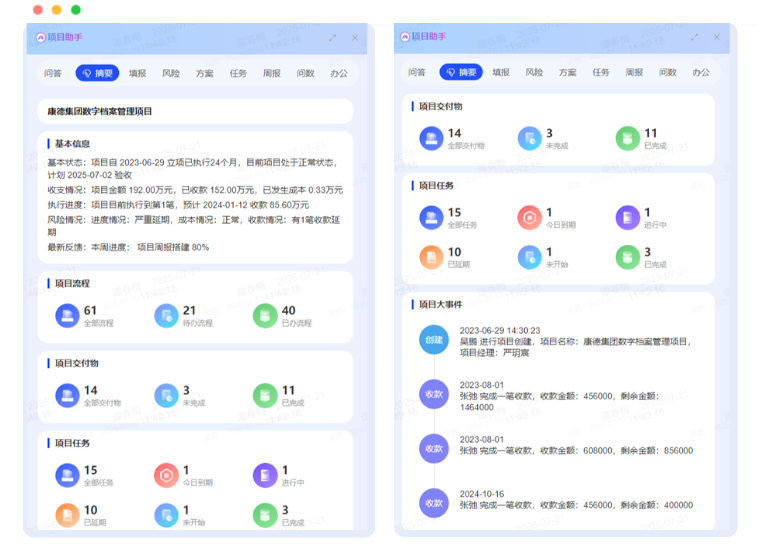Open 今日到期 red icon in left panel
Viewport: 758px width, 545px height.
pyautogui.click(x=166, y=476)
